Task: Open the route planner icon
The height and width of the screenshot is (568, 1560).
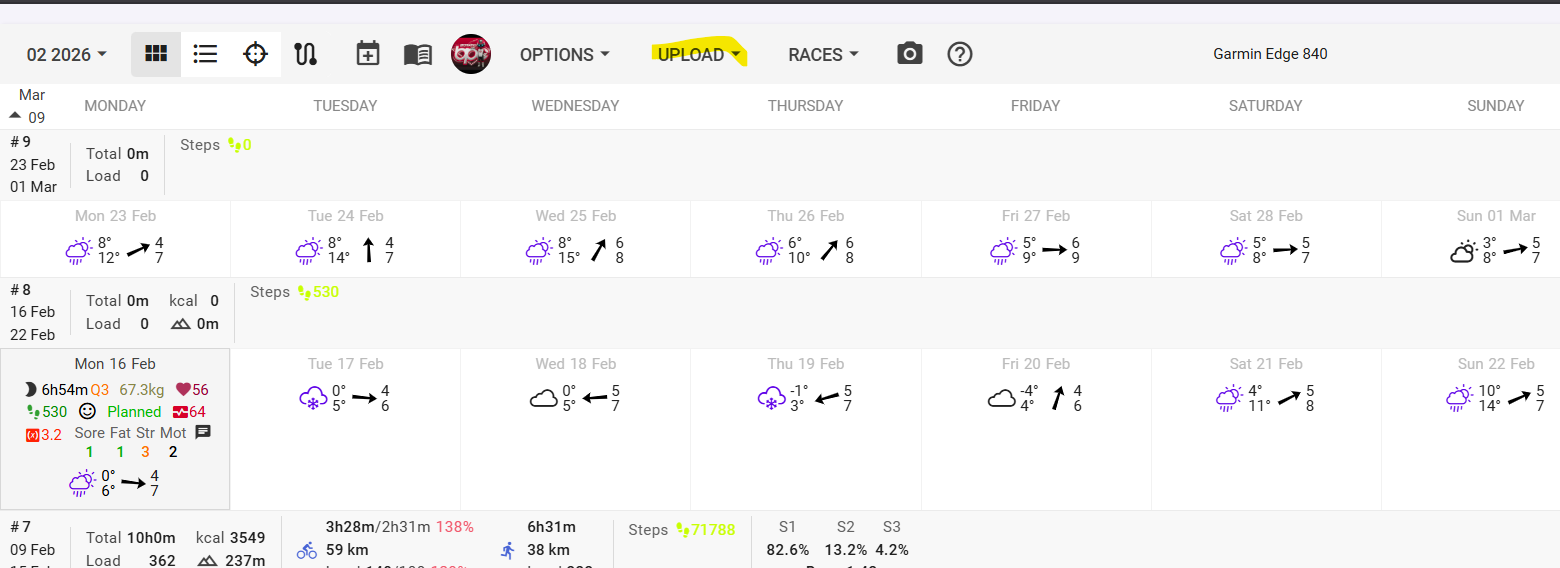Action: 306,54
